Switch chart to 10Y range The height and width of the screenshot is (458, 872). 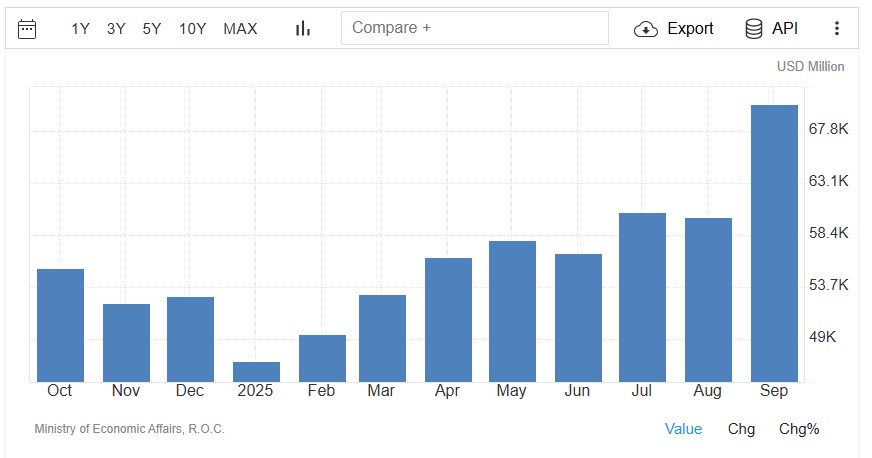tap(192, 29)
